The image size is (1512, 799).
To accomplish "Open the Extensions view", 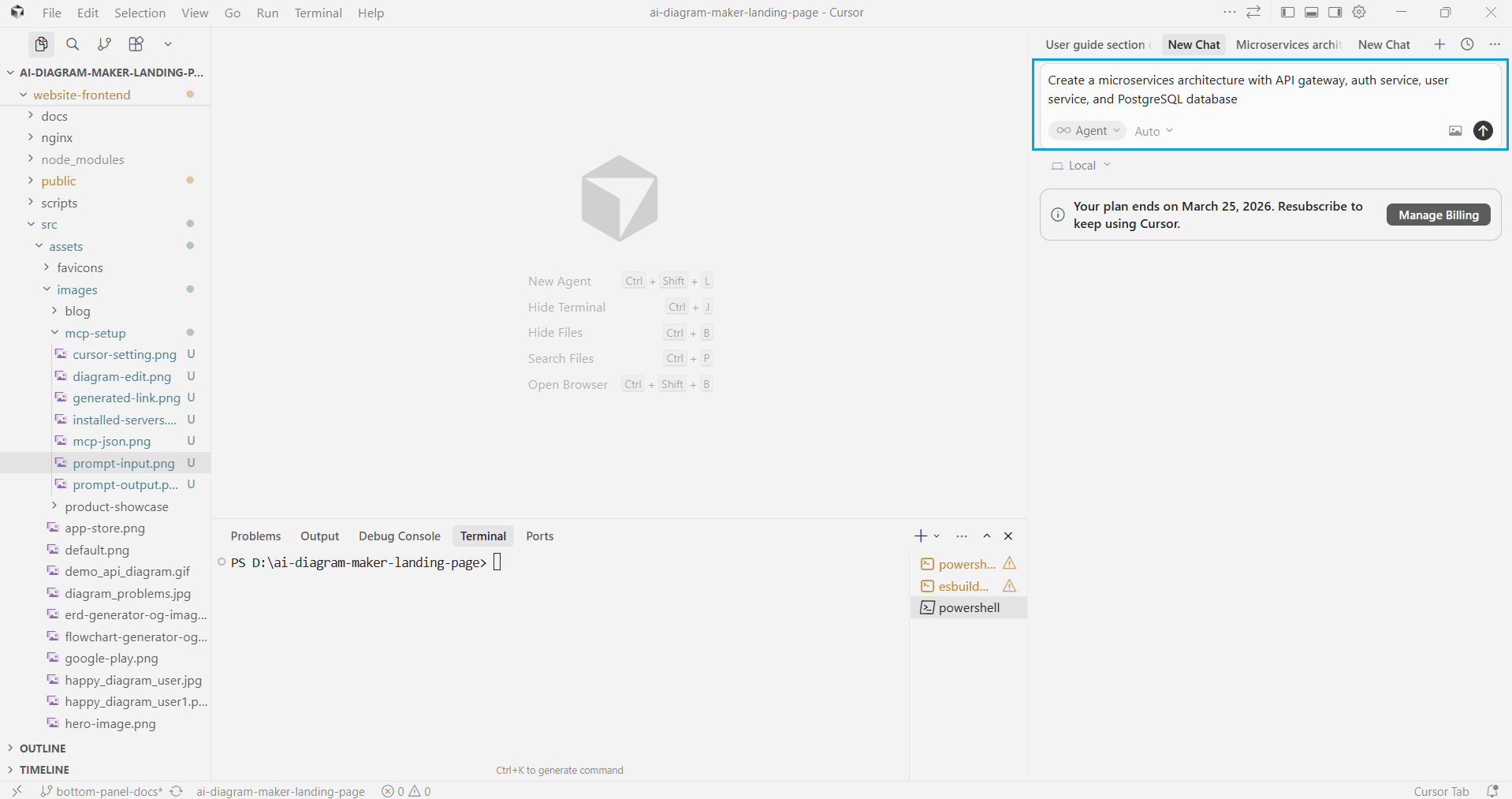I will 136,44.
